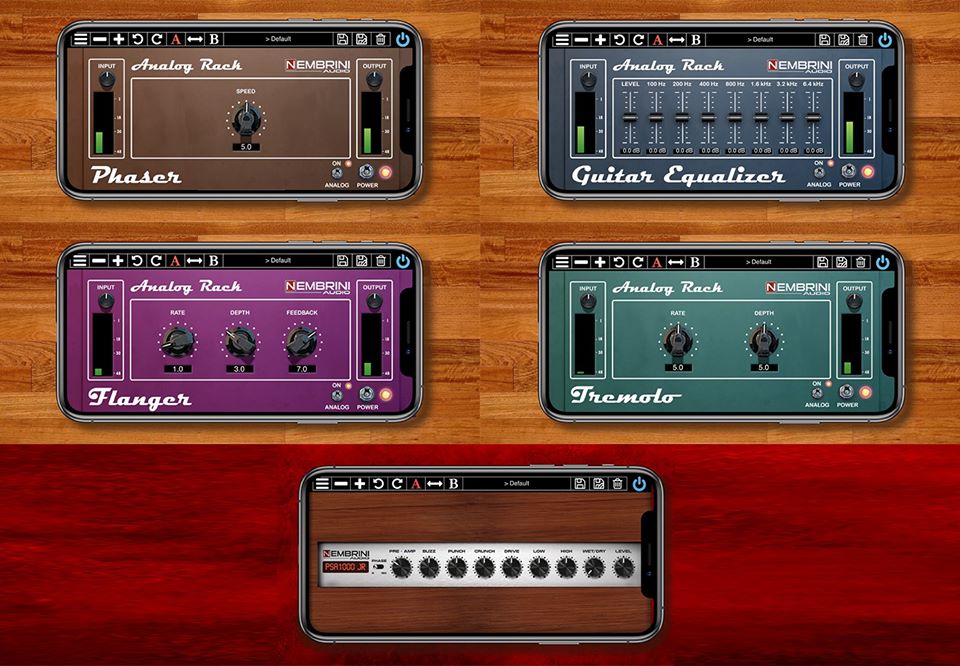Open Default preset list in PSA1000 JR
The width and height of the screenshot is (960, 666).
pyautogui.click(x=517, y=484)
